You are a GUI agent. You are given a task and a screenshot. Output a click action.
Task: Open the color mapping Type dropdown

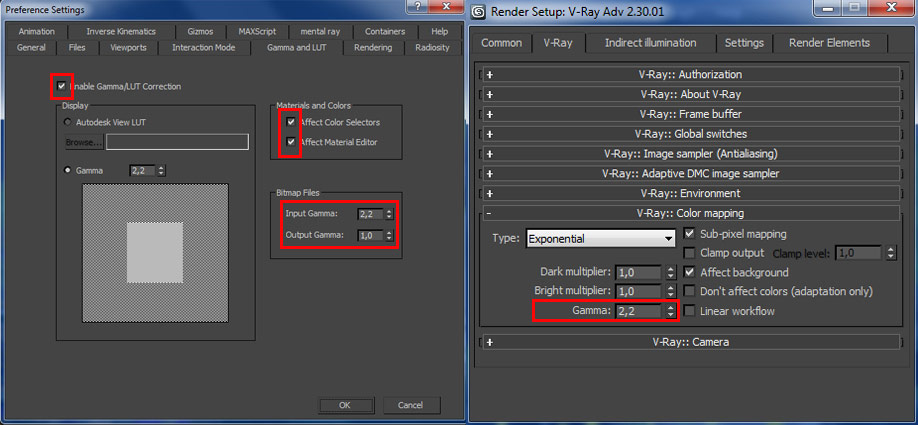(601, 238)
